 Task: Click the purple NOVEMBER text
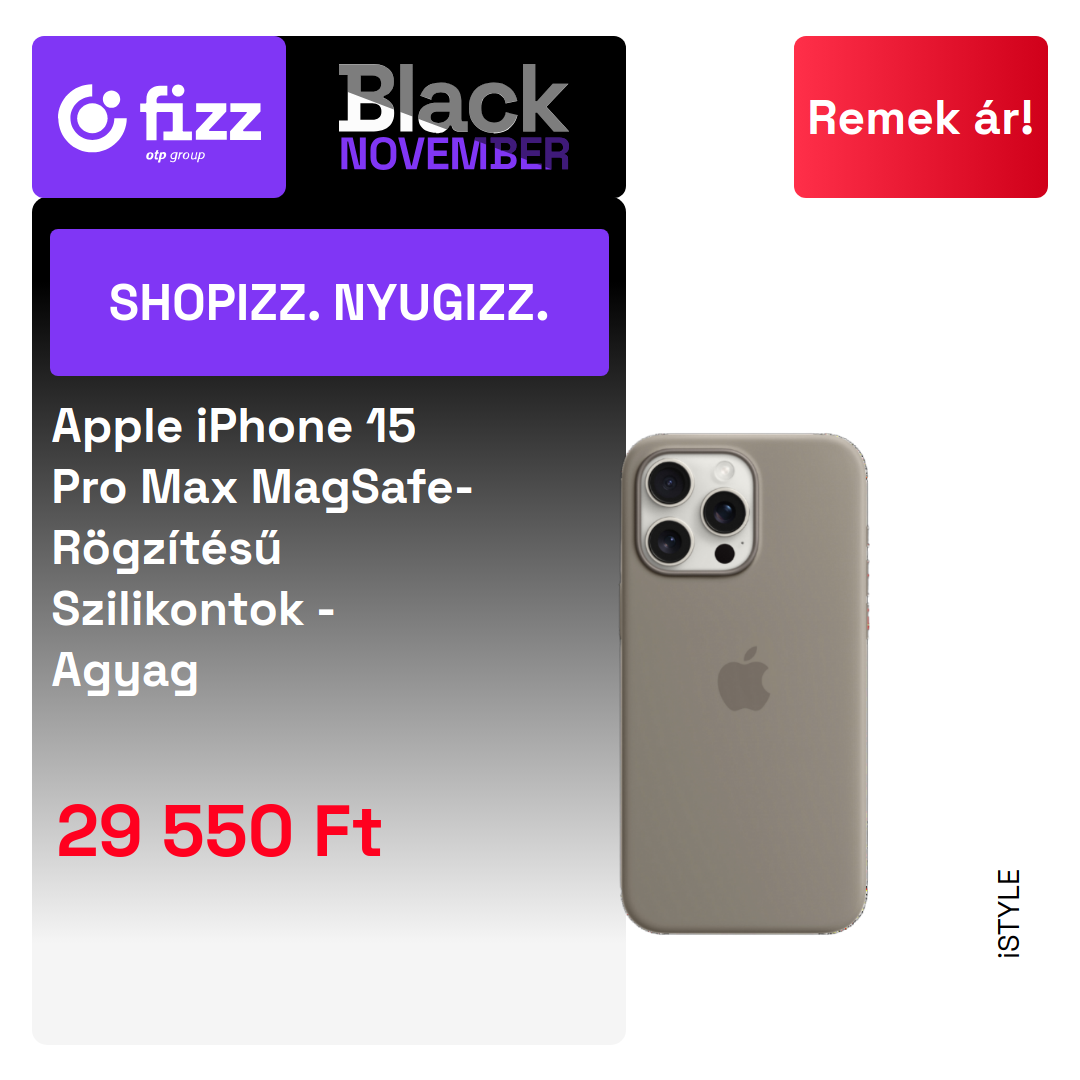pyautogui.click(x=454, y=154)
